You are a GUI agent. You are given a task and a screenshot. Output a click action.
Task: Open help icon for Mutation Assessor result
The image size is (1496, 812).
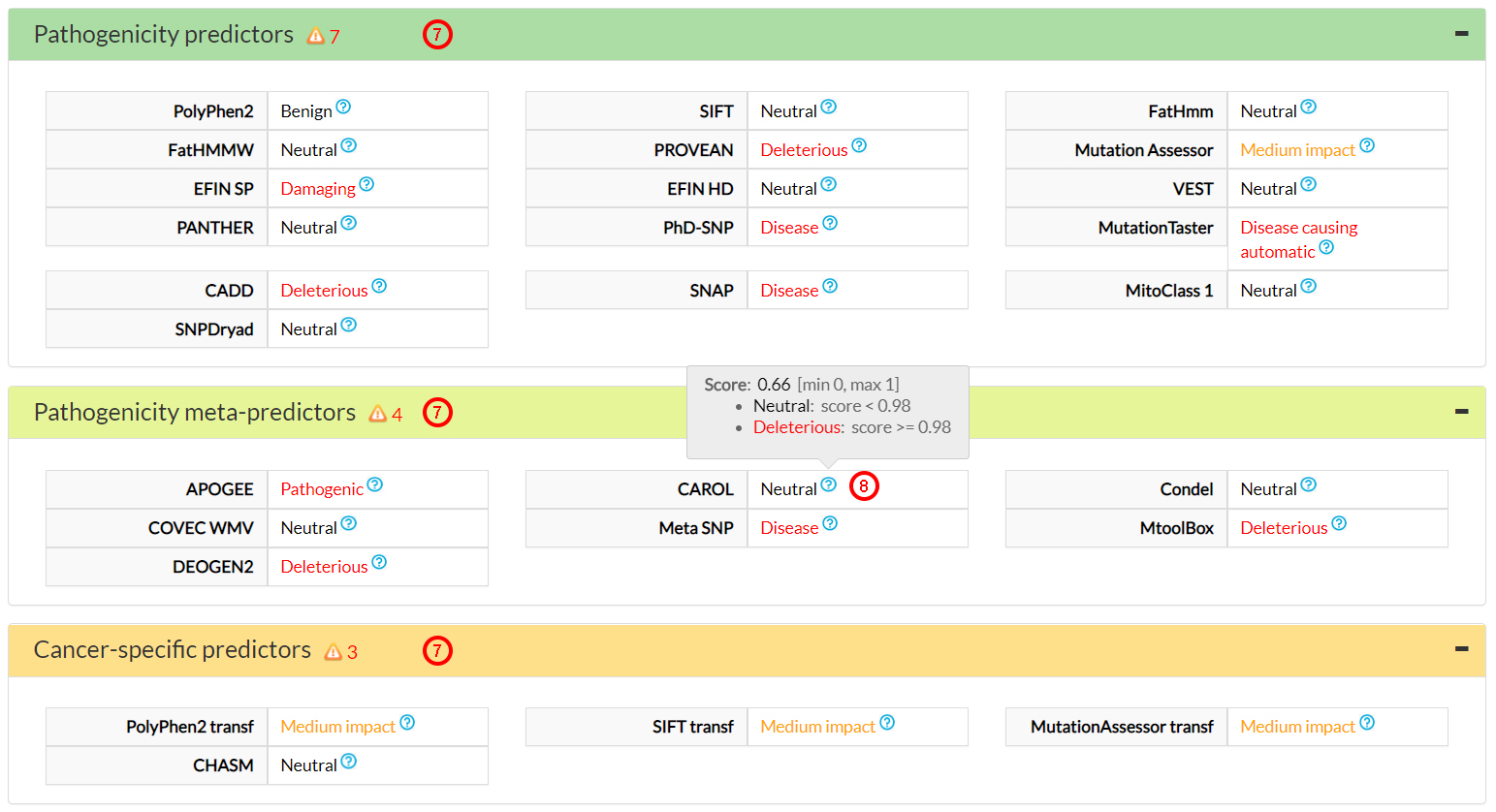1367,146
